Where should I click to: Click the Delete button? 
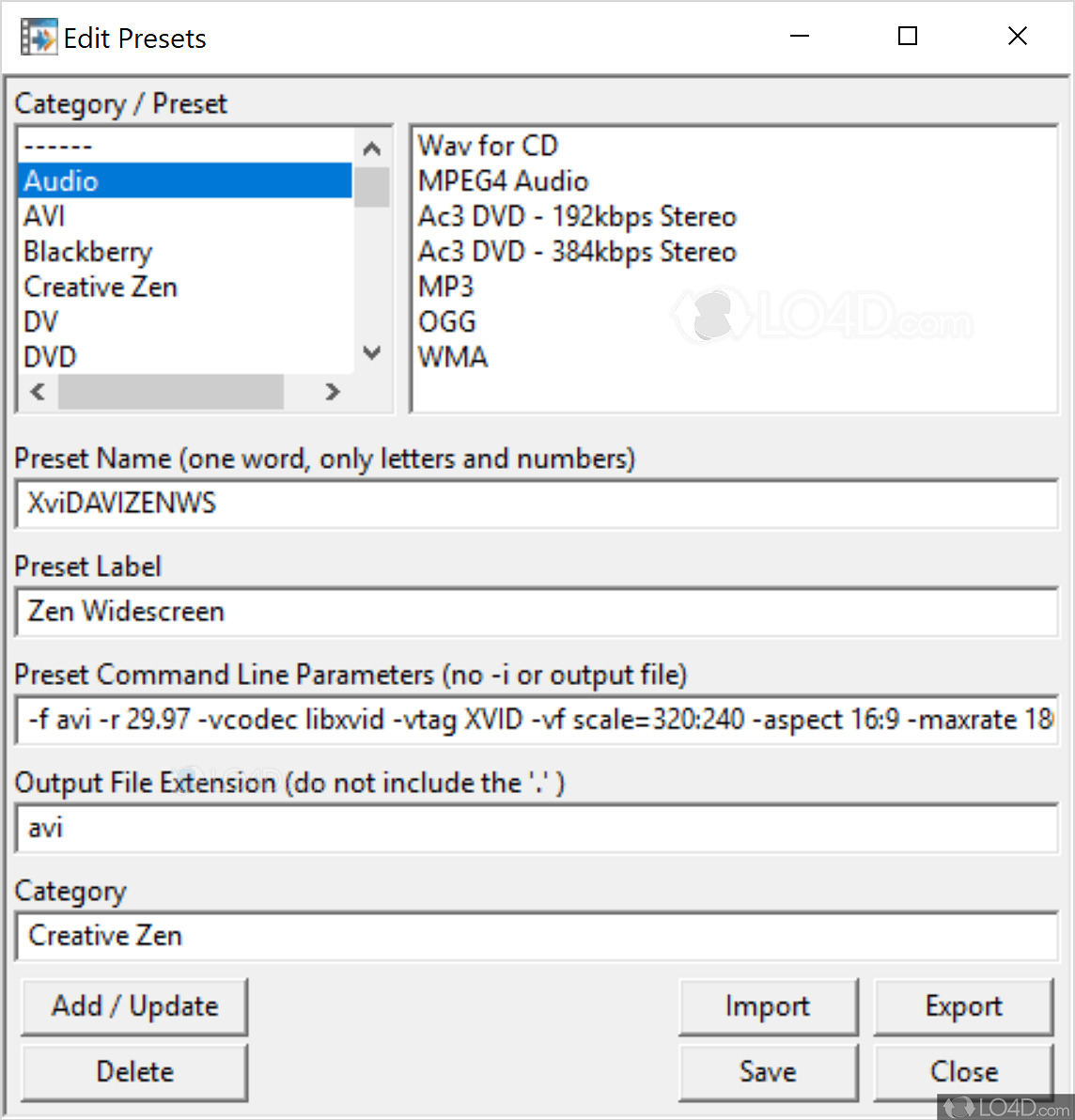coord(134,1072)
